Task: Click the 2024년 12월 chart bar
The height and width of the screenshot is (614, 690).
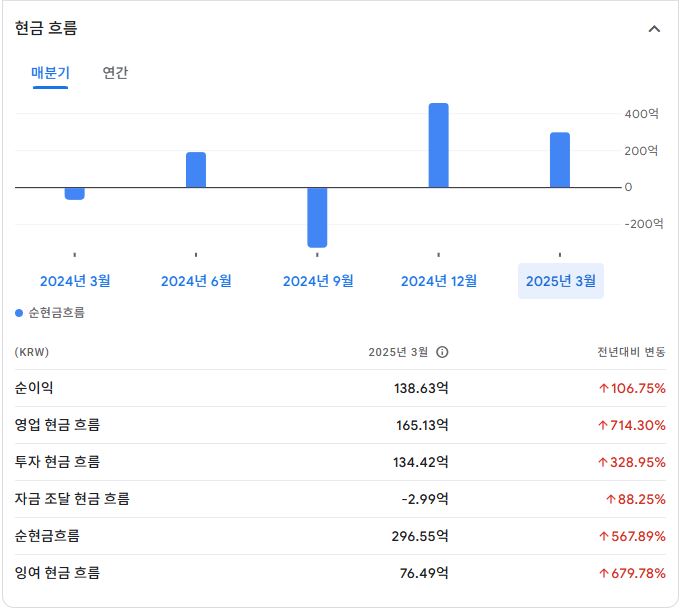Action: (x=439, y=145)
